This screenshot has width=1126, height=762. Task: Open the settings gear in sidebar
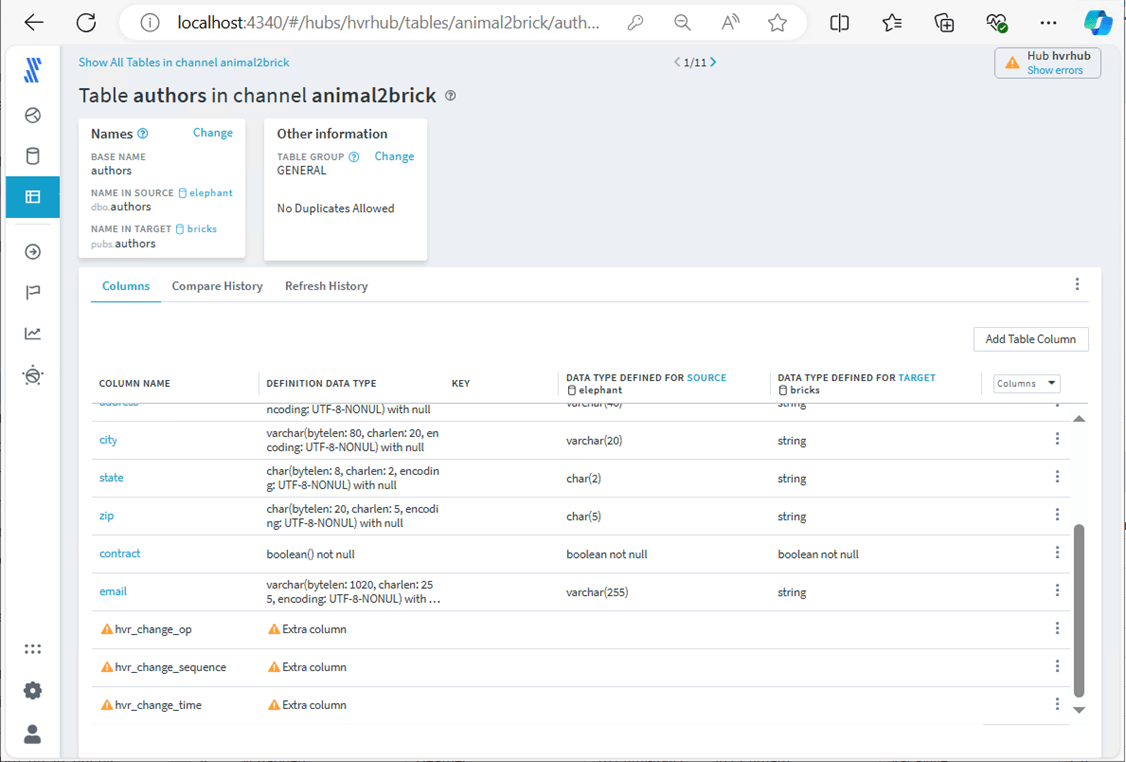point(32,690)
